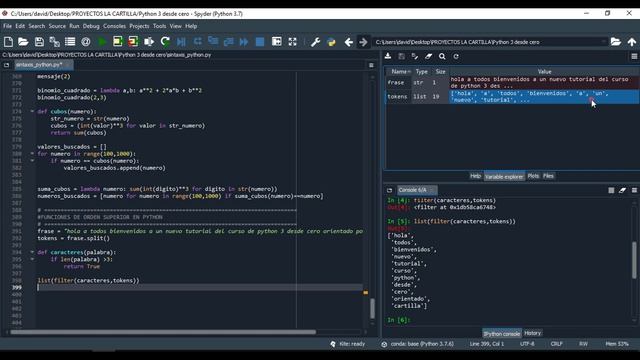Step return in debugger
640x360 pixels.
pyautogui.click(x=229, y=42)
